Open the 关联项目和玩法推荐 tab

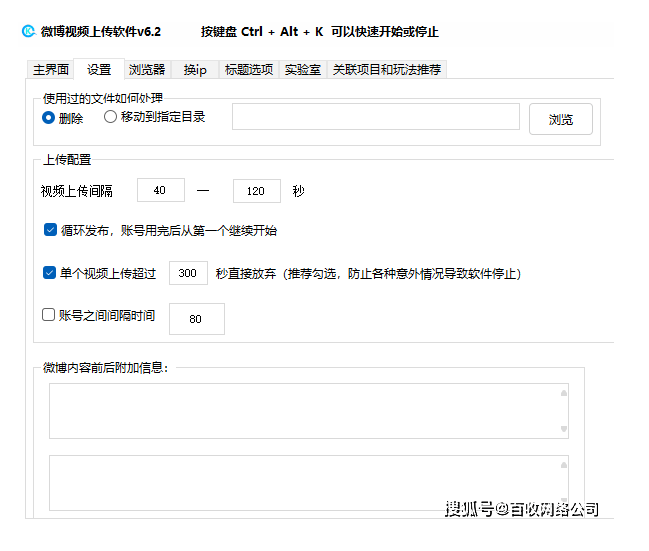387,69
